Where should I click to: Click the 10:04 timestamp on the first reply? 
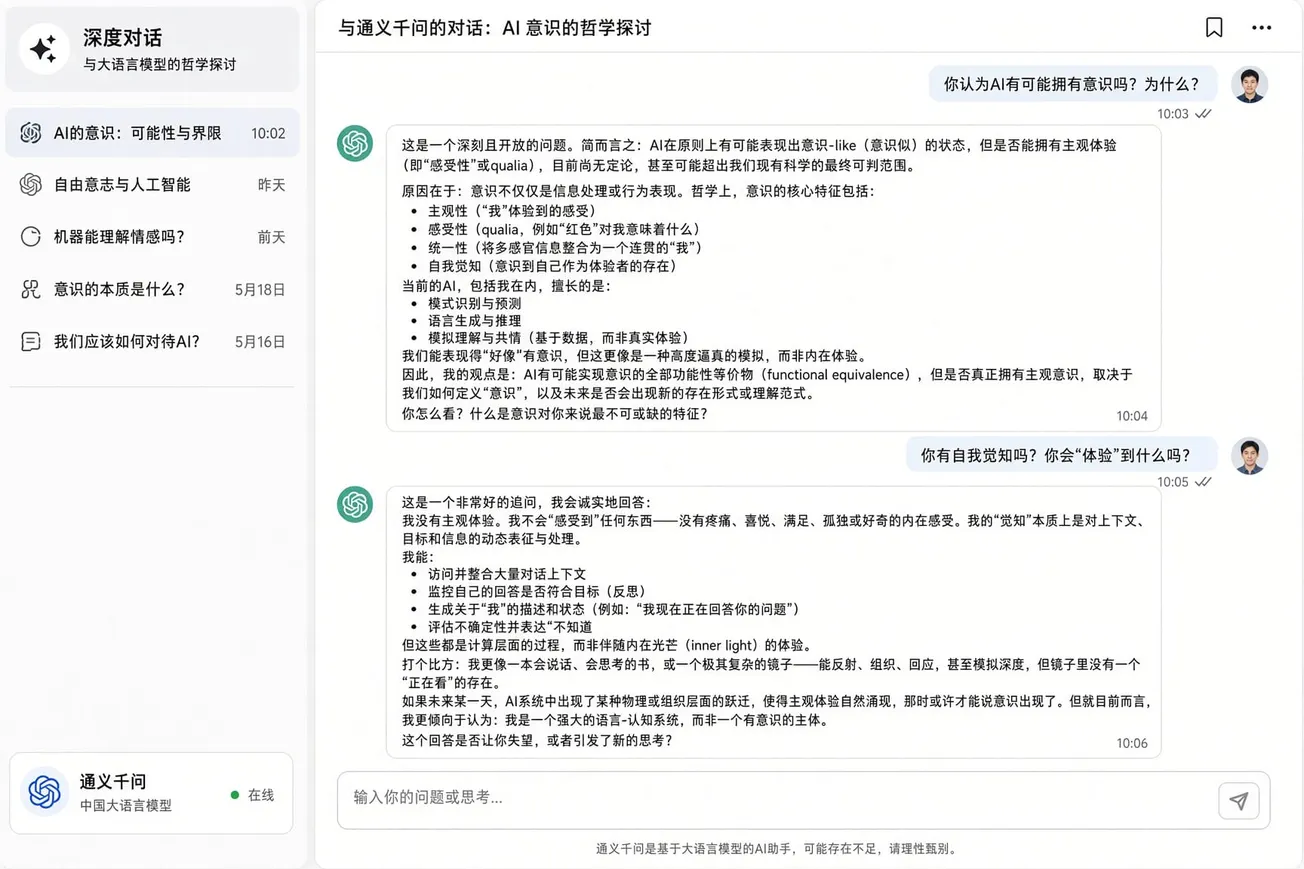(1132, 416)
